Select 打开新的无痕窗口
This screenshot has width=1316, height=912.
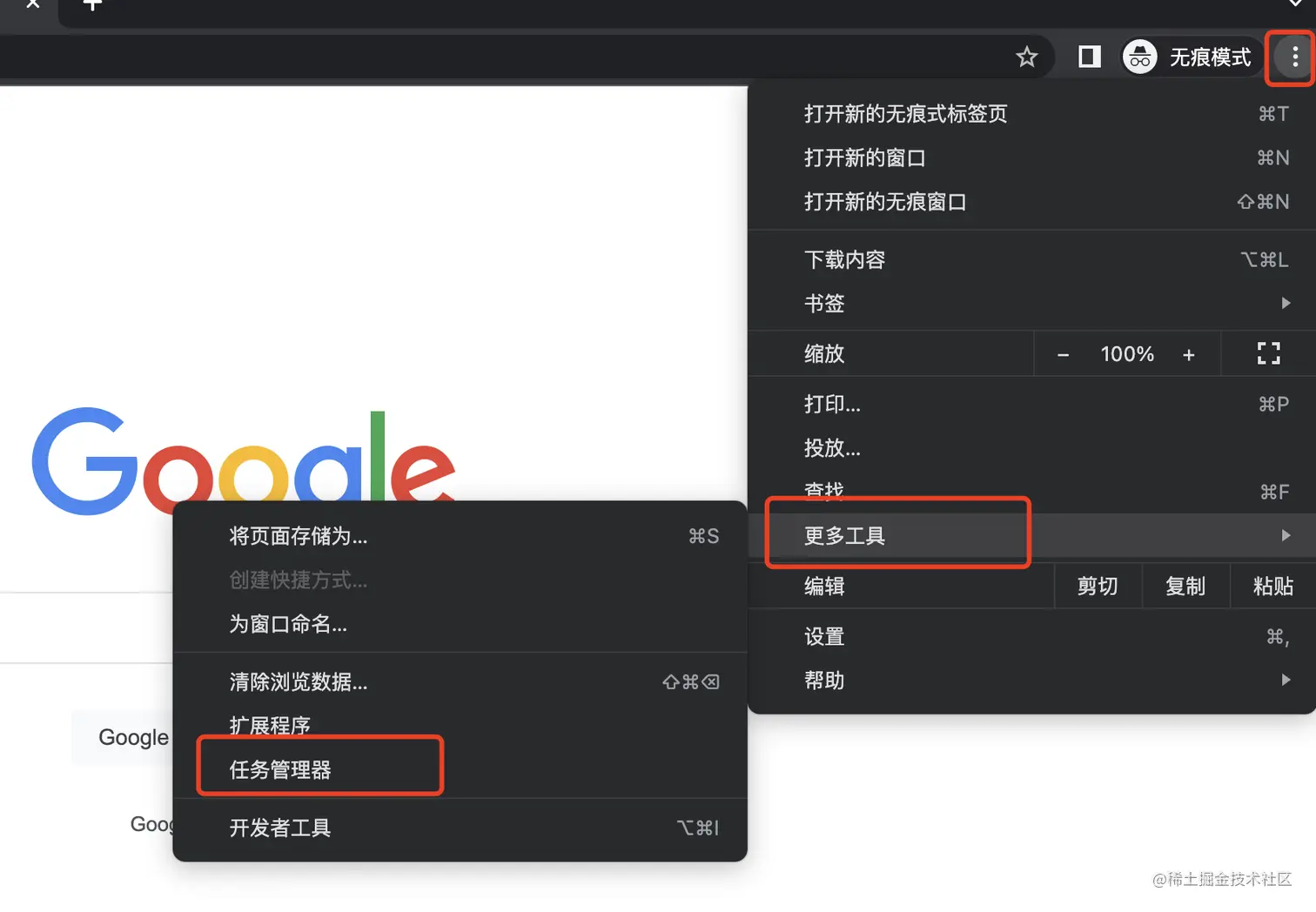[x=1031, y=202]
